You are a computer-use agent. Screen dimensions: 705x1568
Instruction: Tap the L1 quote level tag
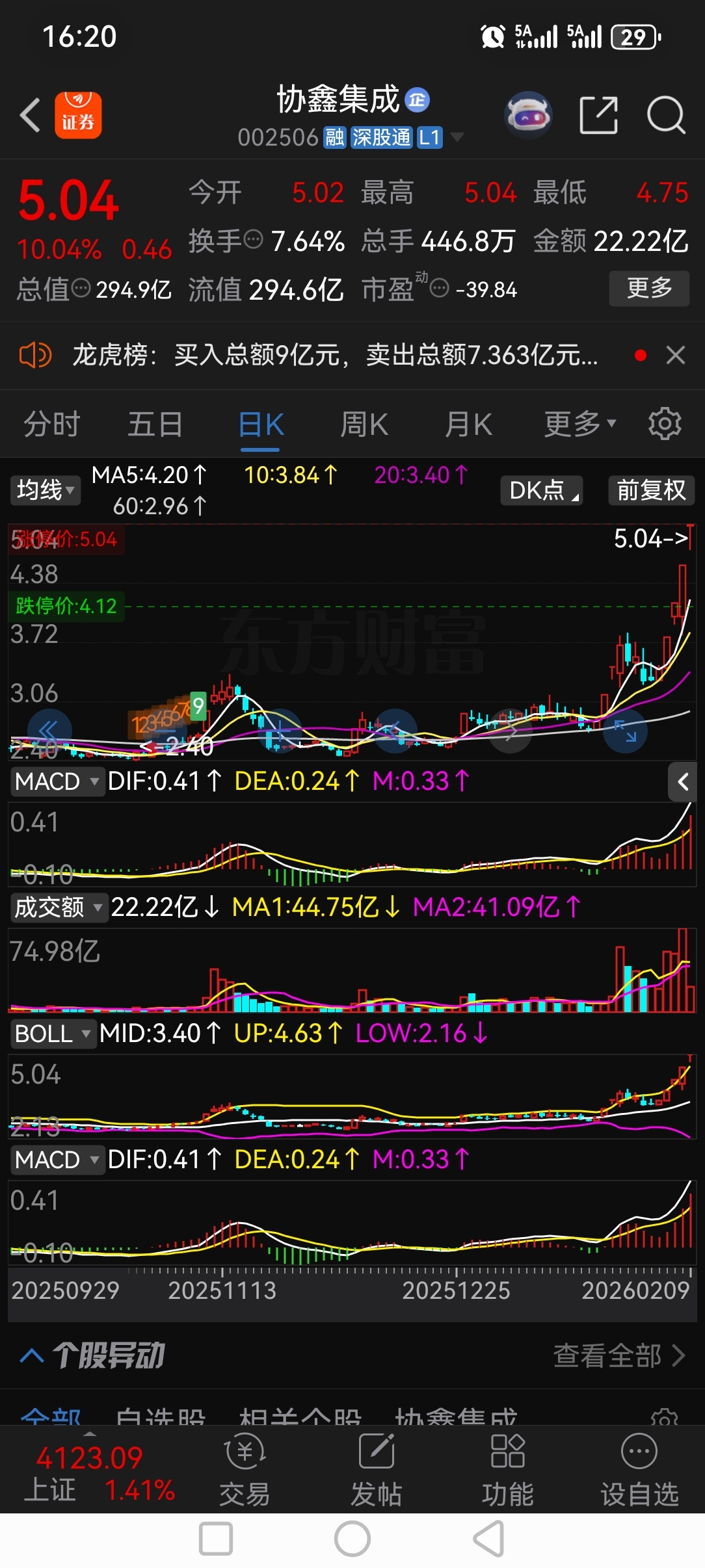pos(429,138)
